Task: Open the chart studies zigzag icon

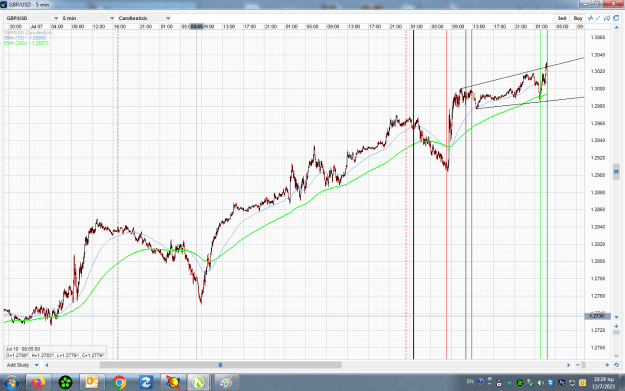Action: 590,18
